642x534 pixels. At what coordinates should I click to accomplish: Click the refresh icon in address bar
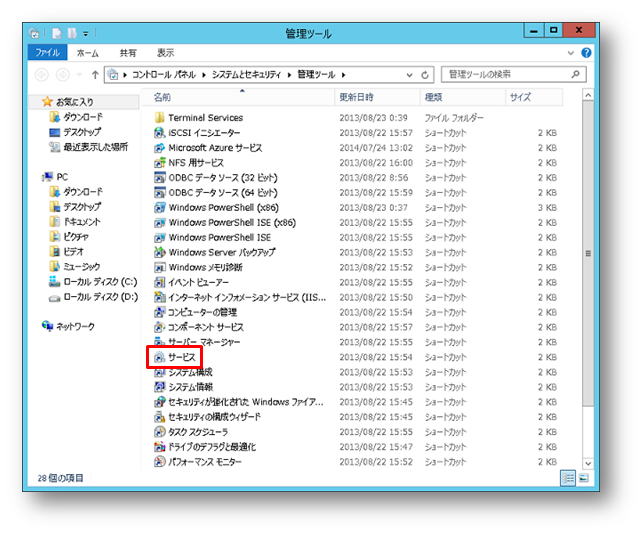(x=425, y=75)
